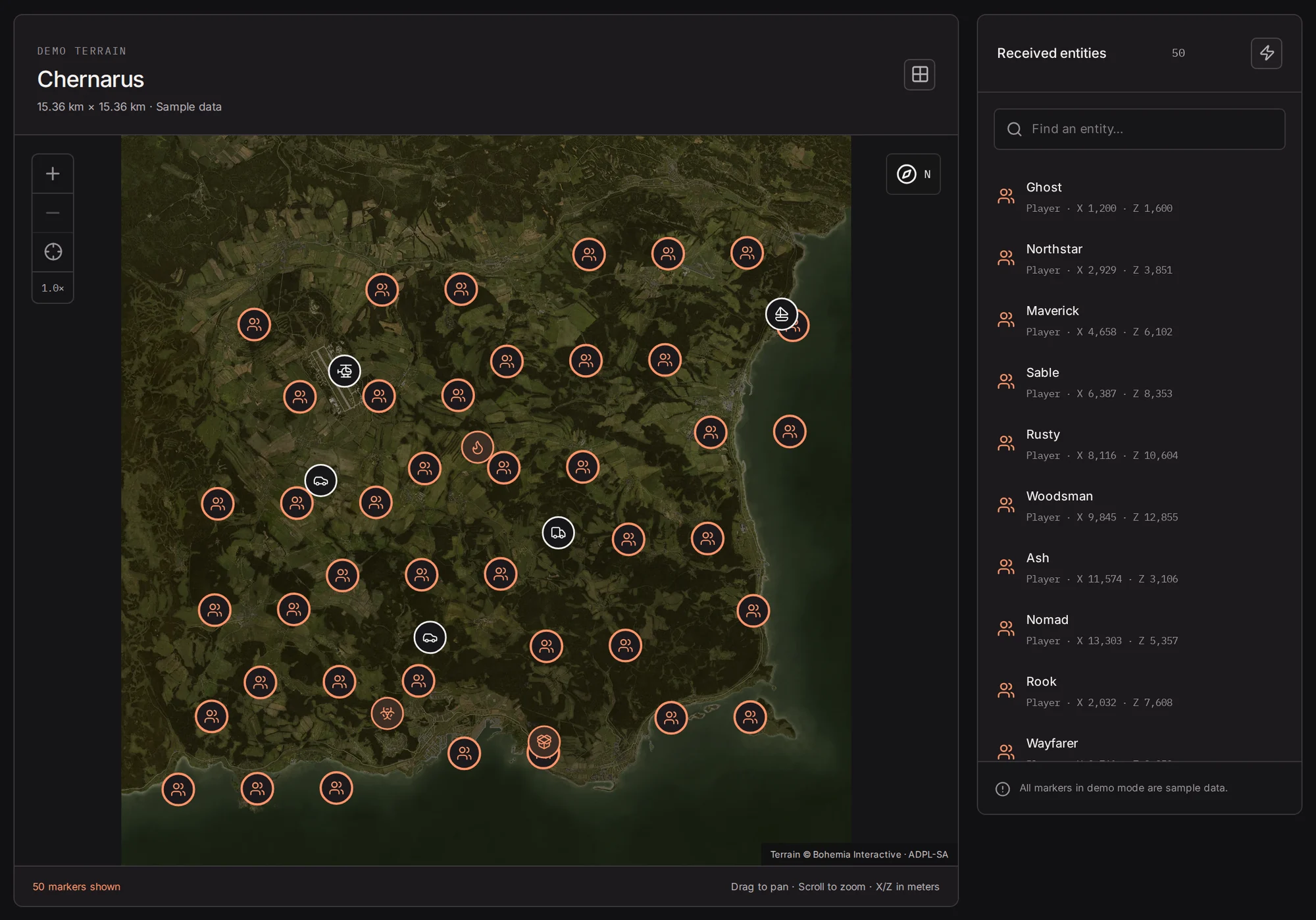The image size is (1316, 920).
Task: Select the Rusty player entry
Action: click(x=1139, y=444)
